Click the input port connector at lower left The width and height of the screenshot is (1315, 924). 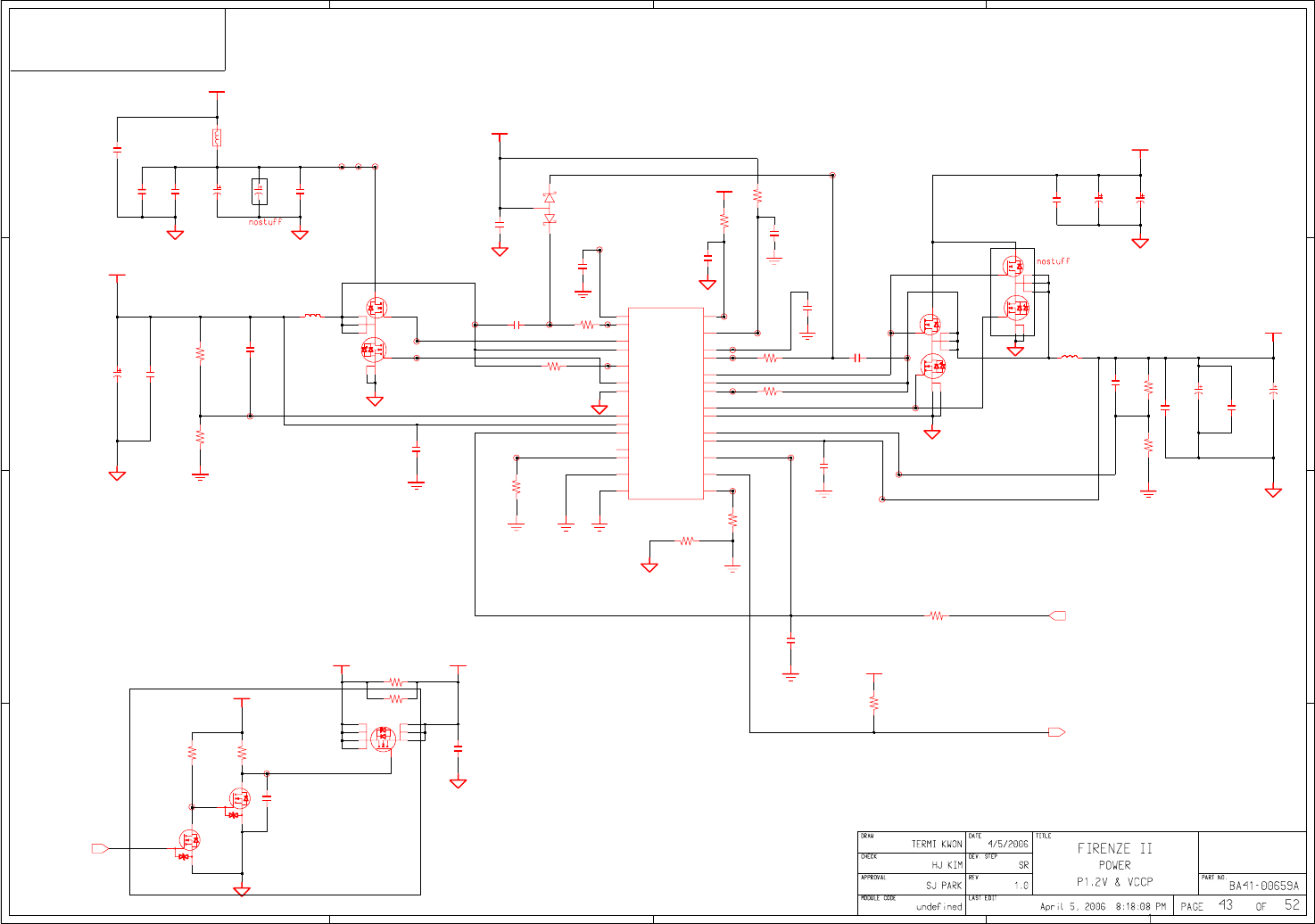pos(100,848)
